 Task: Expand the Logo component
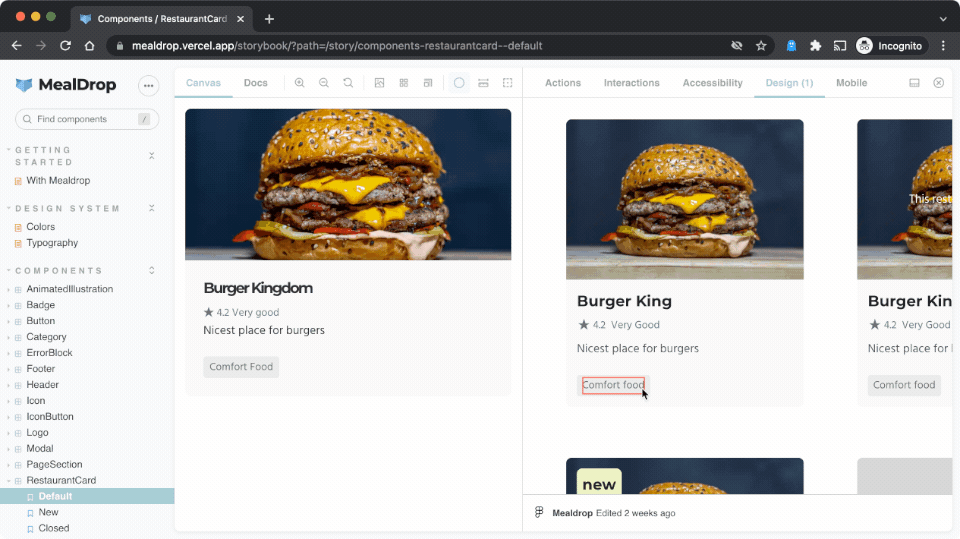tap(37, 432)
